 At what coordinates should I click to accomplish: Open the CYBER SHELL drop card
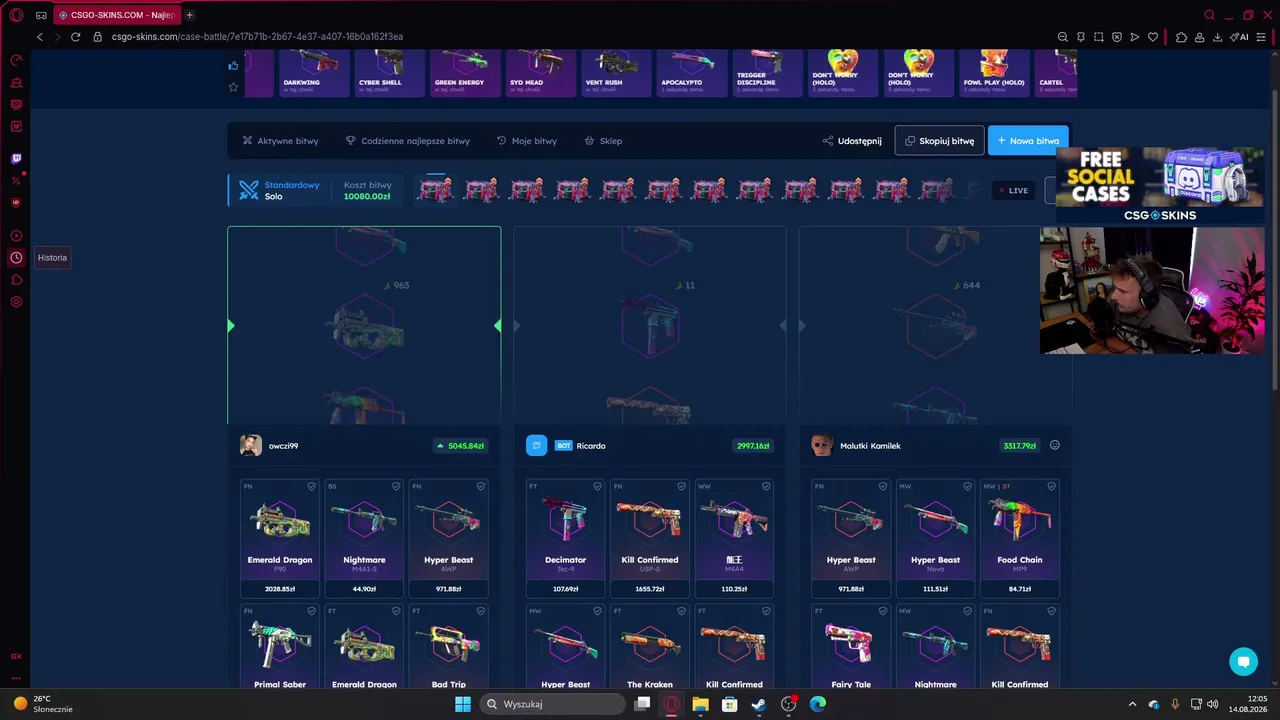(391, 73)
